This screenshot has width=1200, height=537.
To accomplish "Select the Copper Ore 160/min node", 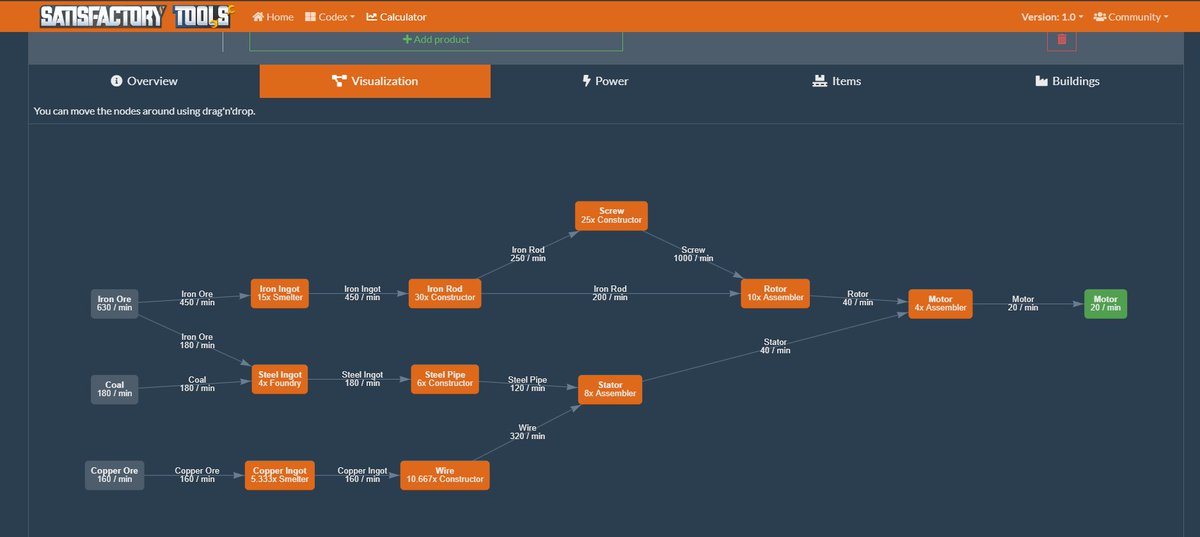I will coord(114,474).
